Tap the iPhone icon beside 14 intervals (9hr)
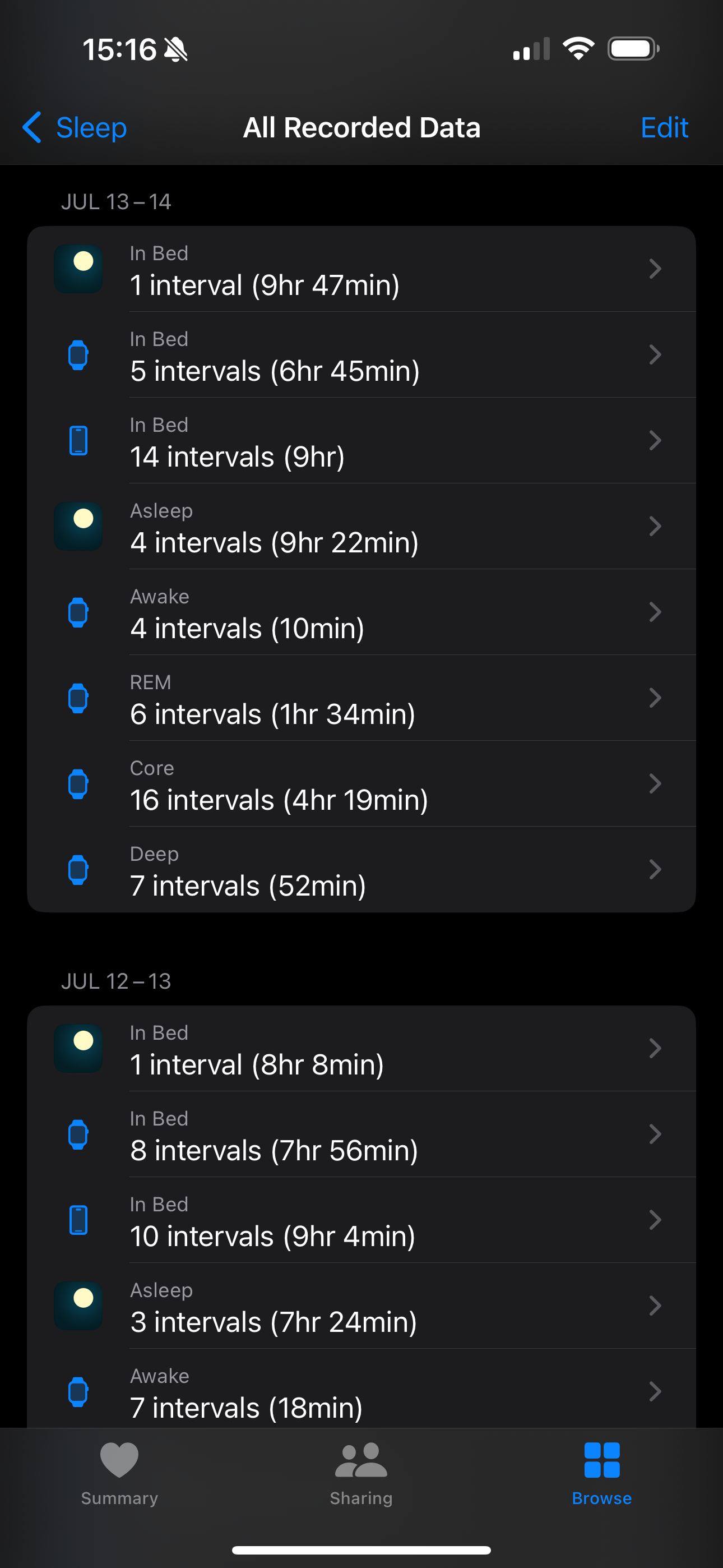This screenshot has width=723, height=1568. tap(78, 441)
